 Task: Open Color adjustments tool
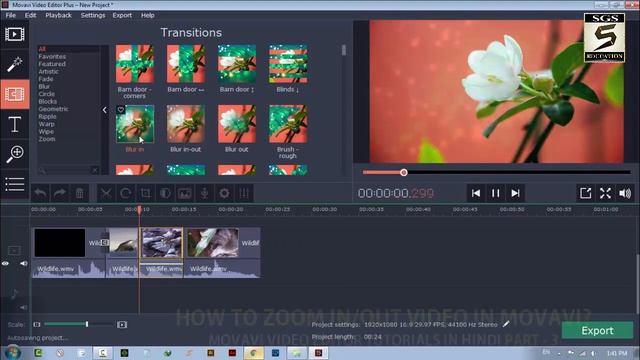click(165, 193)
